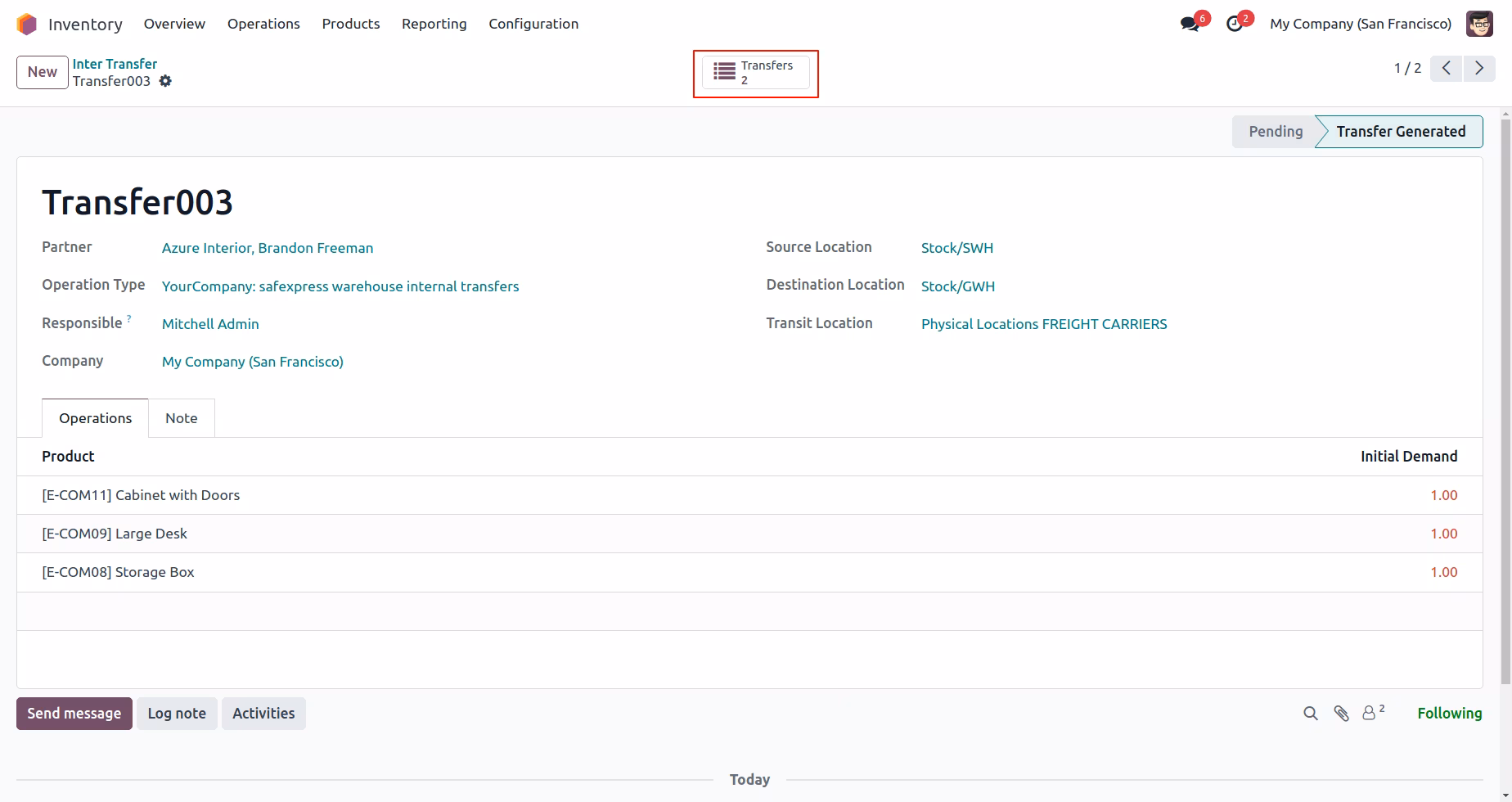Open the Reporting menu
1512x802 pixels.
tap(434, 24)
